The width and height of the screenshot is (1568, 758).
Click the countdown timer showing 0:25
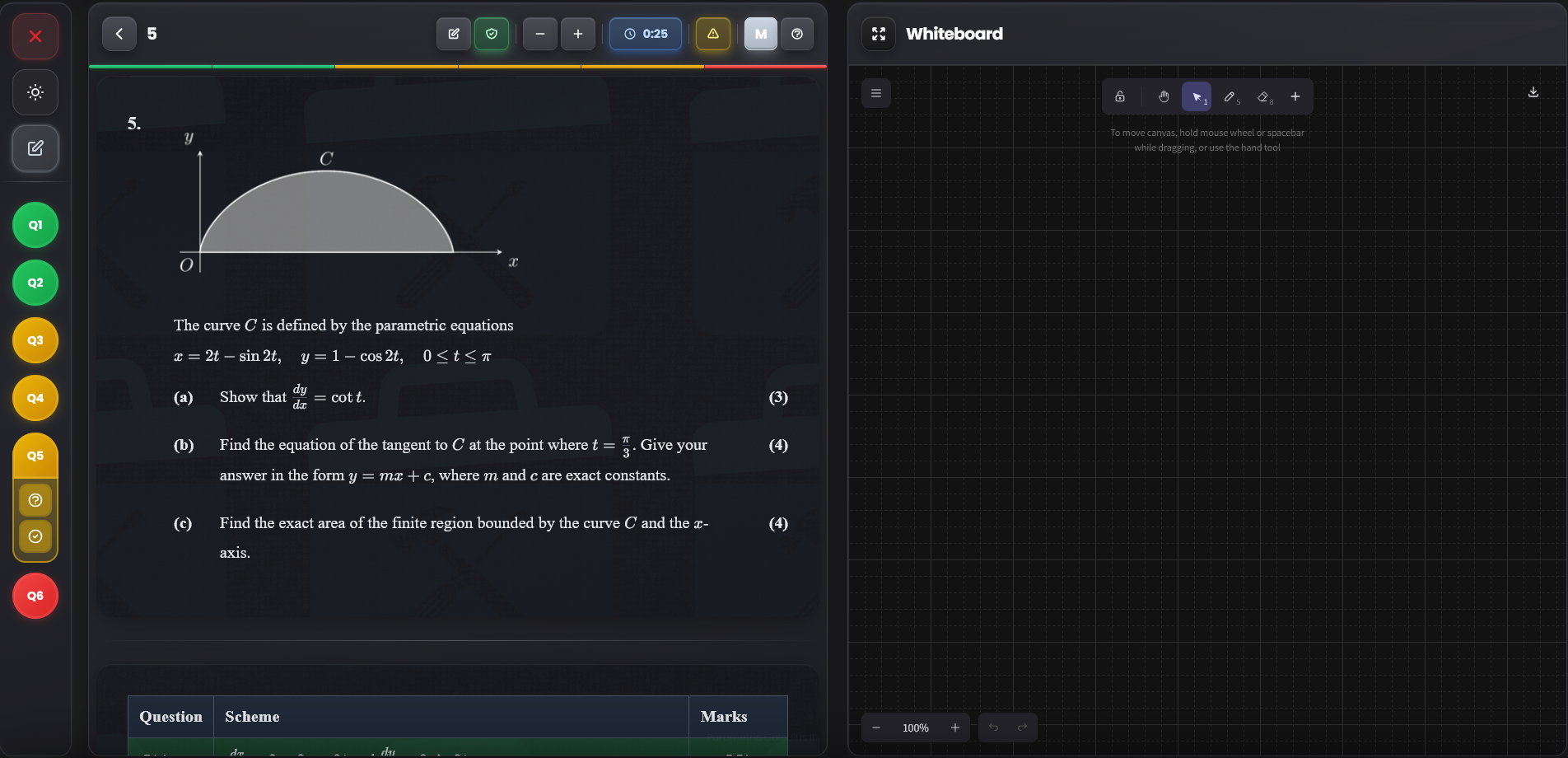(x=645, y=34)
